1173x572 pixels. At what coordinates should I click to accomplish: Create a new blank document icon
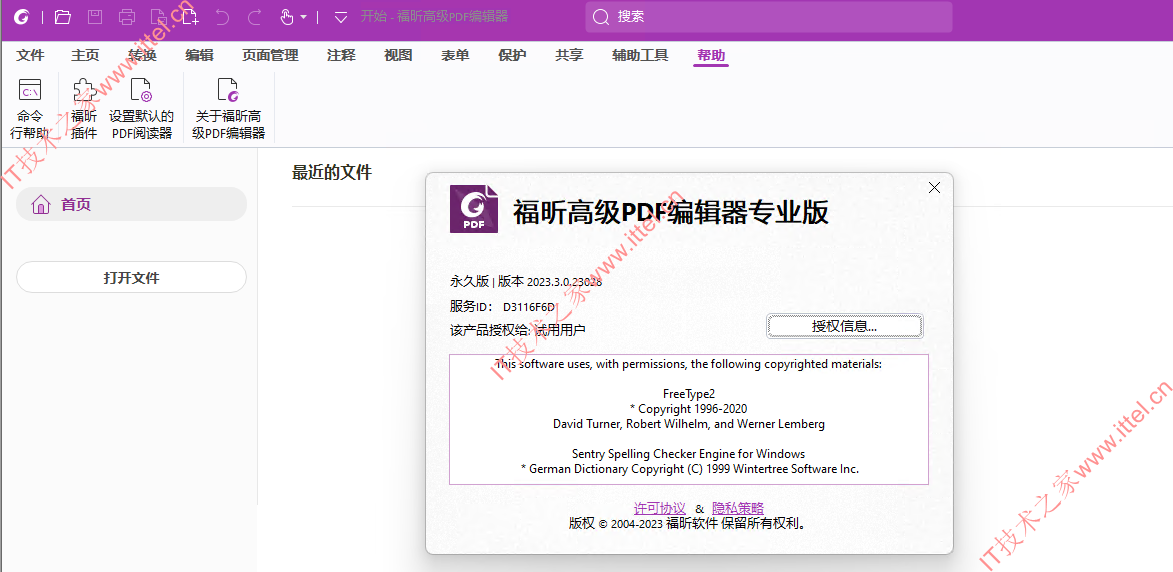click(x=190, y=16)
